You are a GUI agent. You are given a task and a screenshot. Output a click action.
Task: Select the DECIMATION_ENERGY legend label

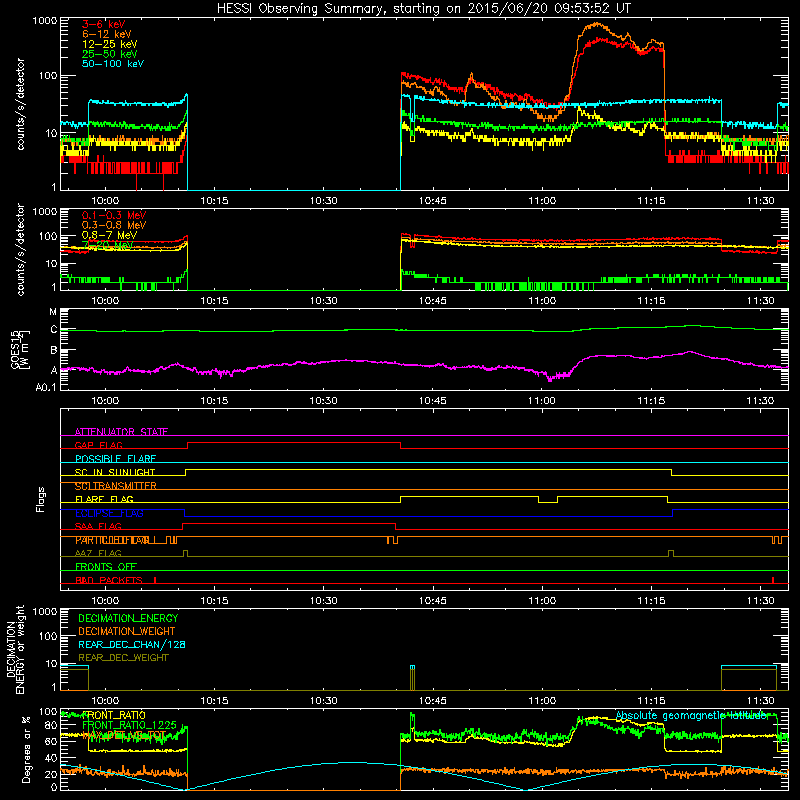[128, 618]
